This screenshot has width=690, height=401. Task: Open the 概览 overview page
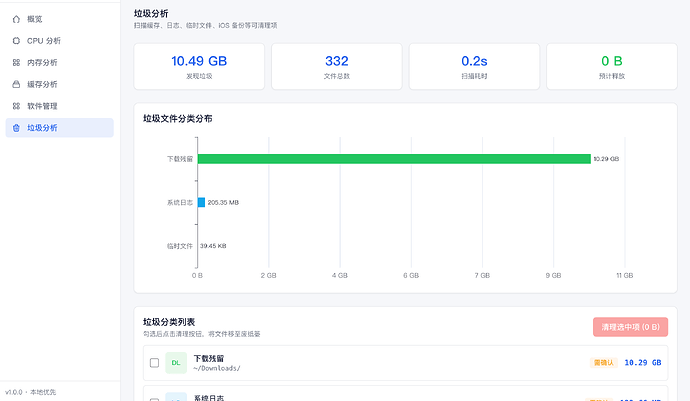pos(59,19)
